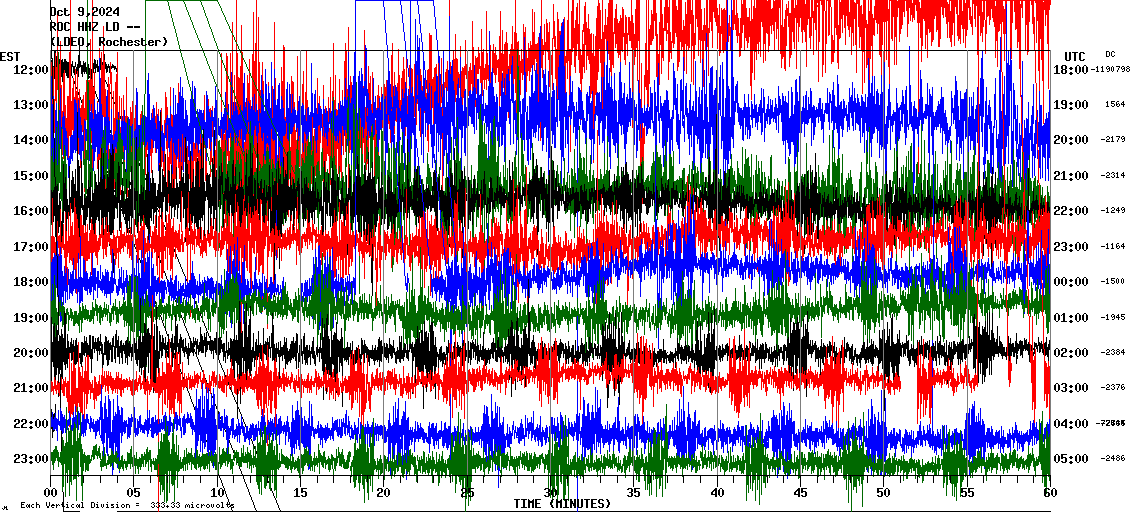1130x519 pixels.
Task: Select the 00:00 UTC row label
Action: click(1070, 282)
